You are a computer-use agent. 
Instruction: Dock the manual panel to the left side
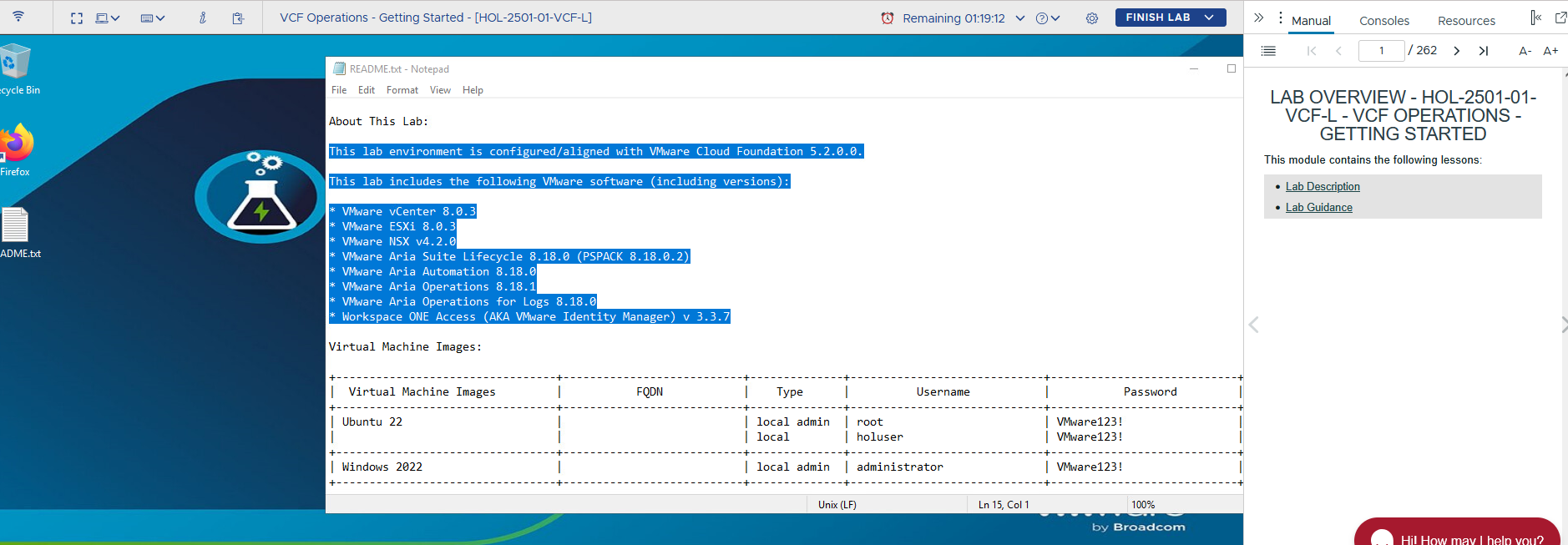(1535, 17)
